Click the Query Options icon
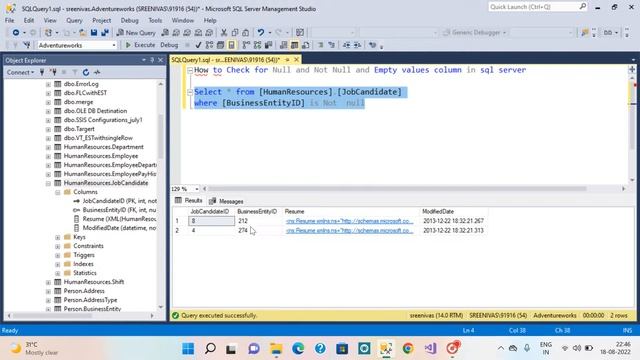The height and width of the screenshot is (360, 640). pos(220,45)
